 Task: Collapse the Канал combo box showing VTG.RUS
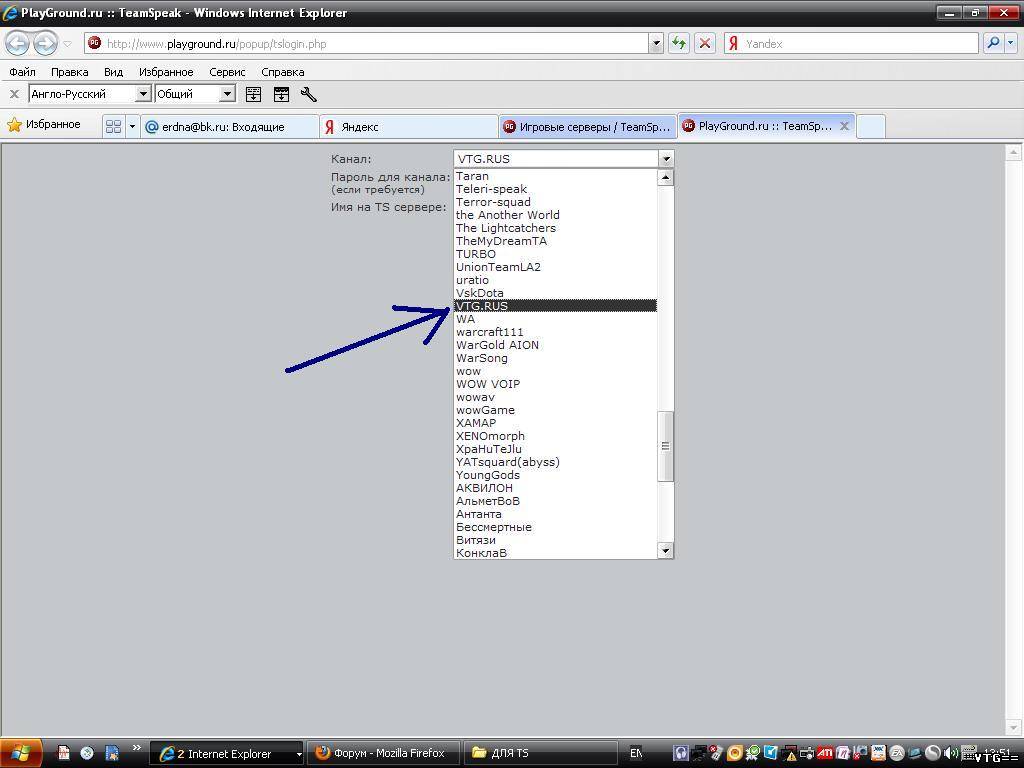pyautogui.click(x=665, y=159)
